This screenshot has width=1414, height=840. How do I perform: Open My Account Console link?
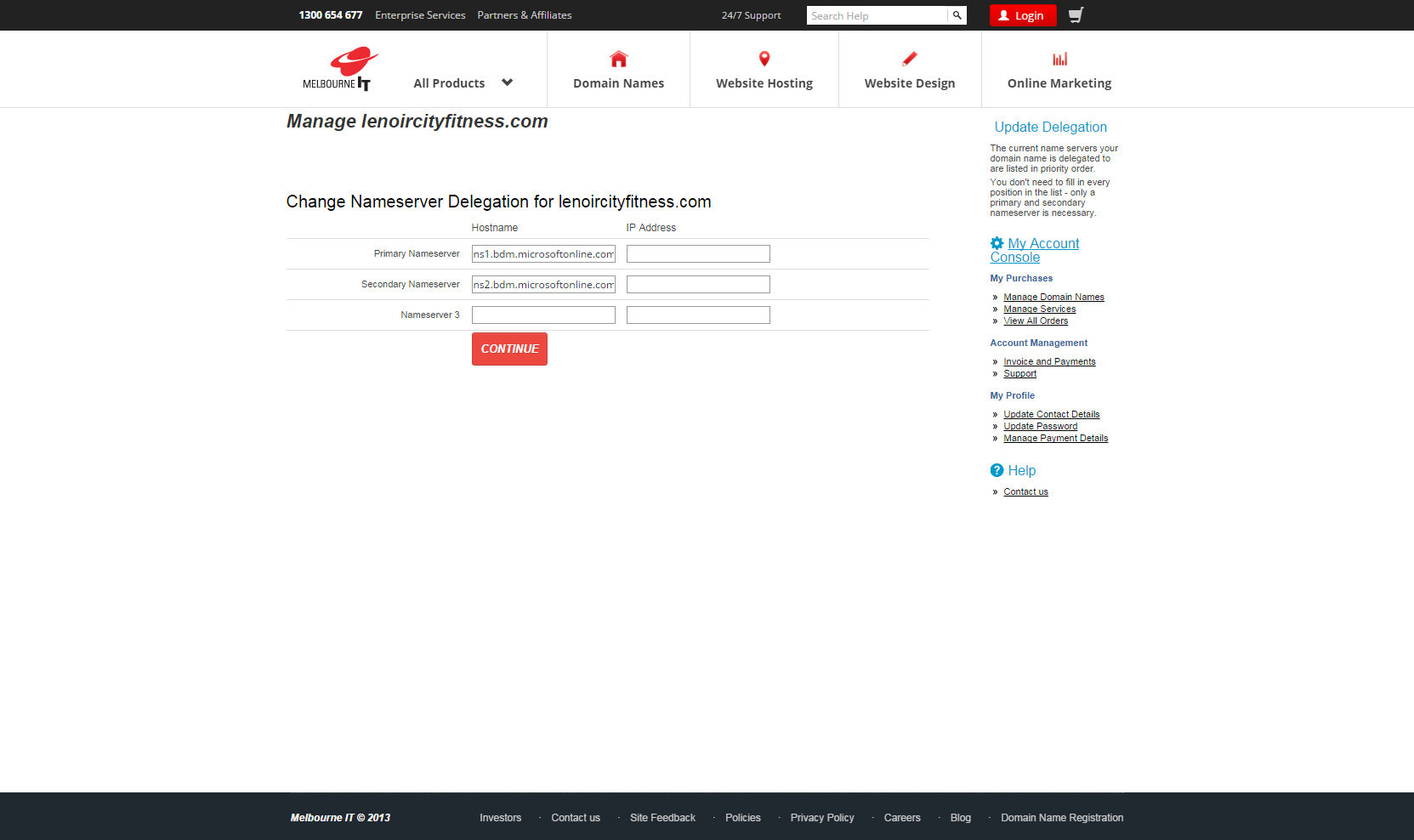point(1035,250)
